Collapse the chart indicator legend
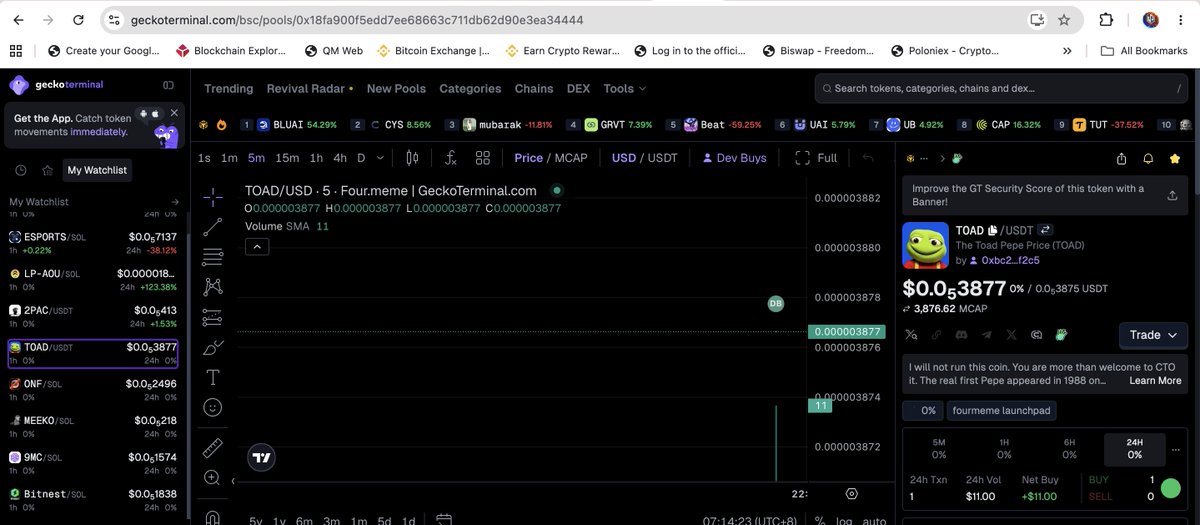 pyautogui.click(x=257, y=247)
